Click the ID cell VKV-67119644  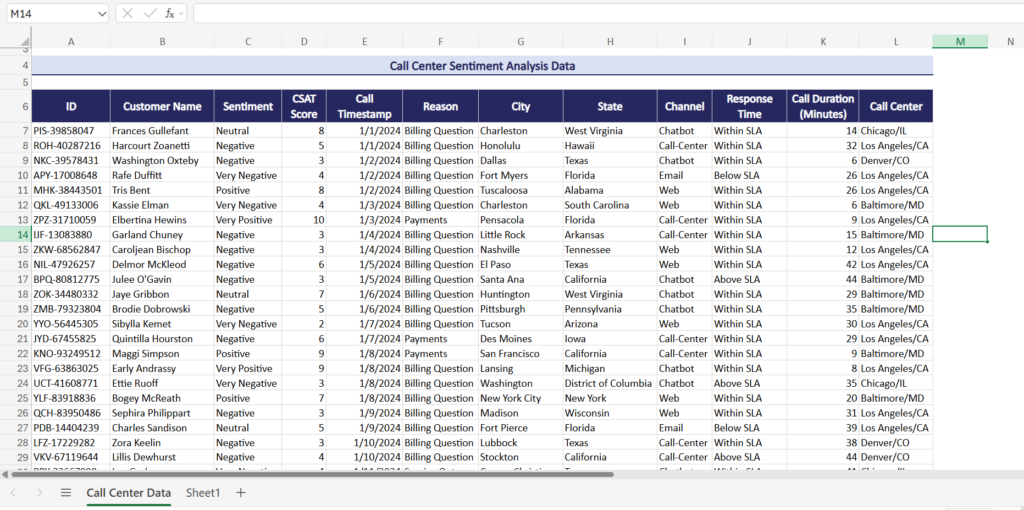click(x=71, y=457)
